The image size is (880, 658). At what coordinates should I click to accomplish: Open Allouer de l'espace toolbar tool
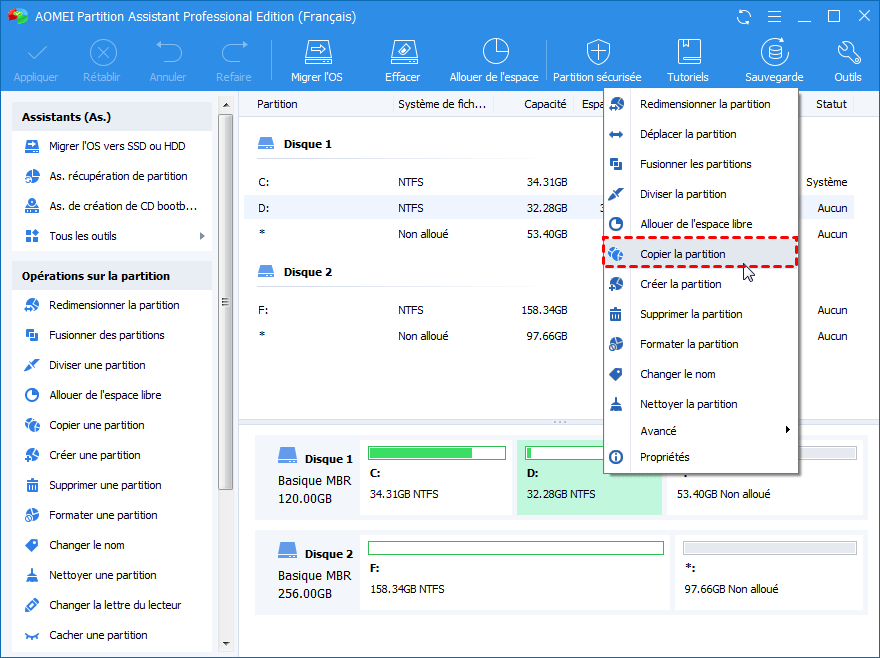click(x=494, y=52)
